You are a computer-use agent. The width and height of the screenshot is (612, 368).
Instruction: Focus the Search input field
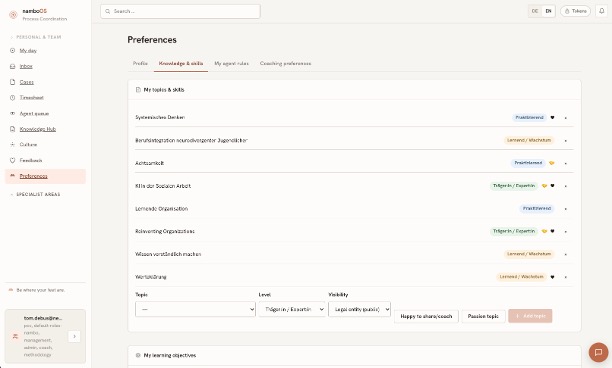point(180,11)
